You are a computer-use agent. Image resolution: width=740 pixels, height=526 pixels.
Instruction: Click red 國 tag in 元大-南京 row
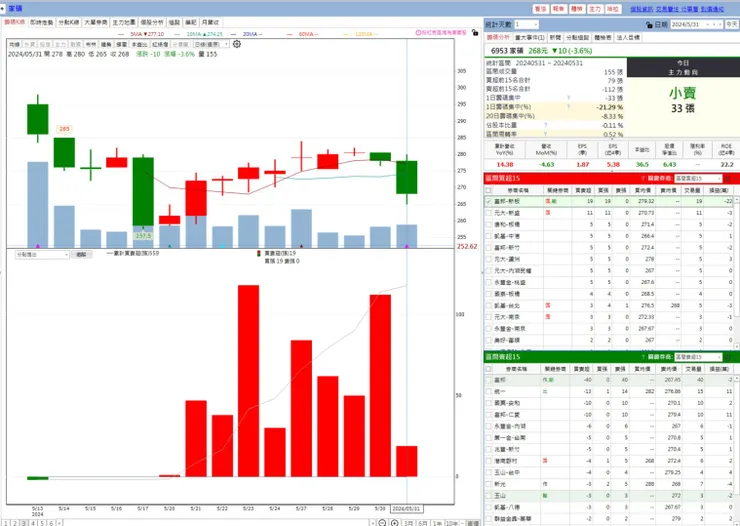click(547, 317)
